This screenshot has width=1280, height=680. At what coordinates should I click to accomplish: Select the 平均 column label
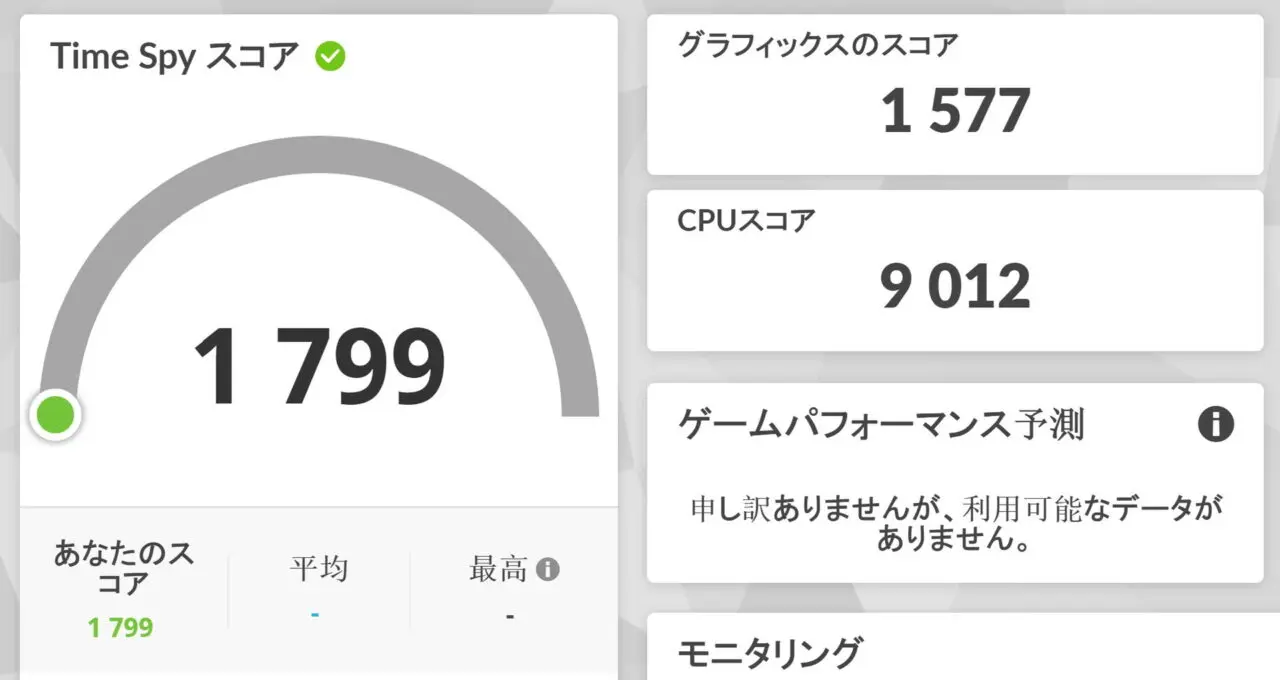point(319,570)
